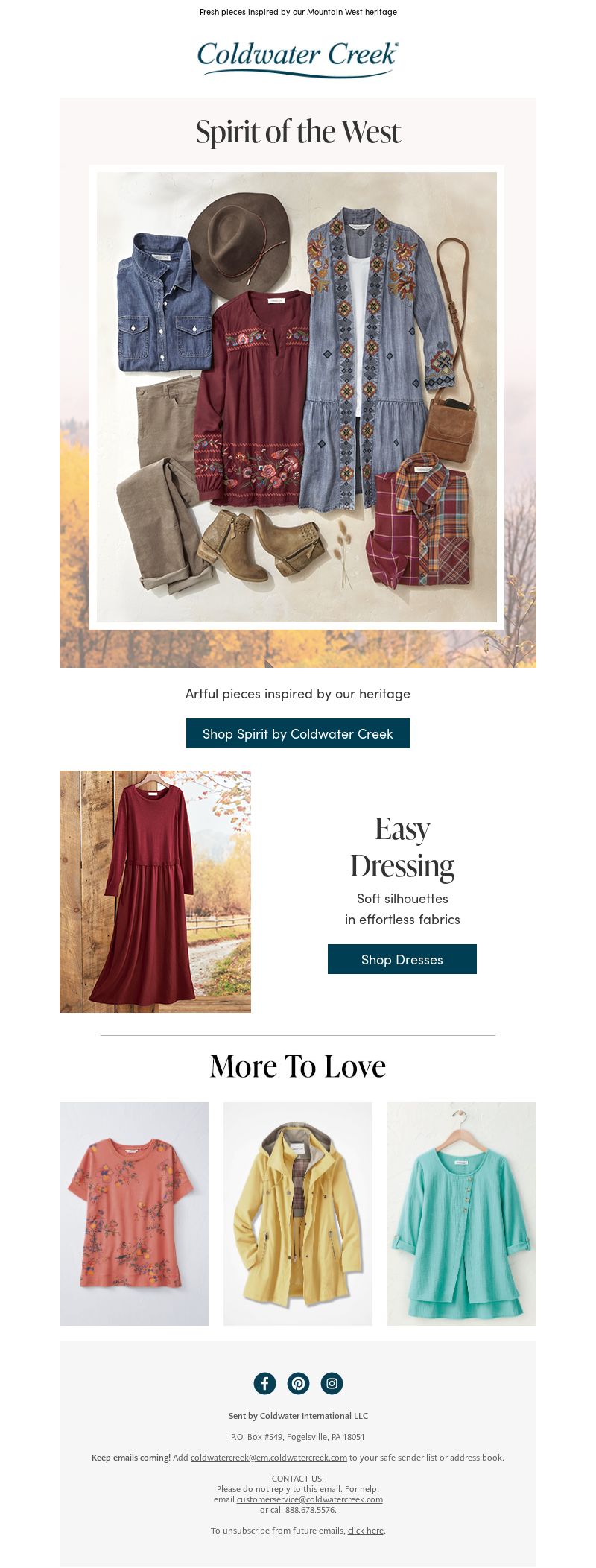Click the Spirit of the West heading
Viewport: 596px width, 1568px height.
298,132
